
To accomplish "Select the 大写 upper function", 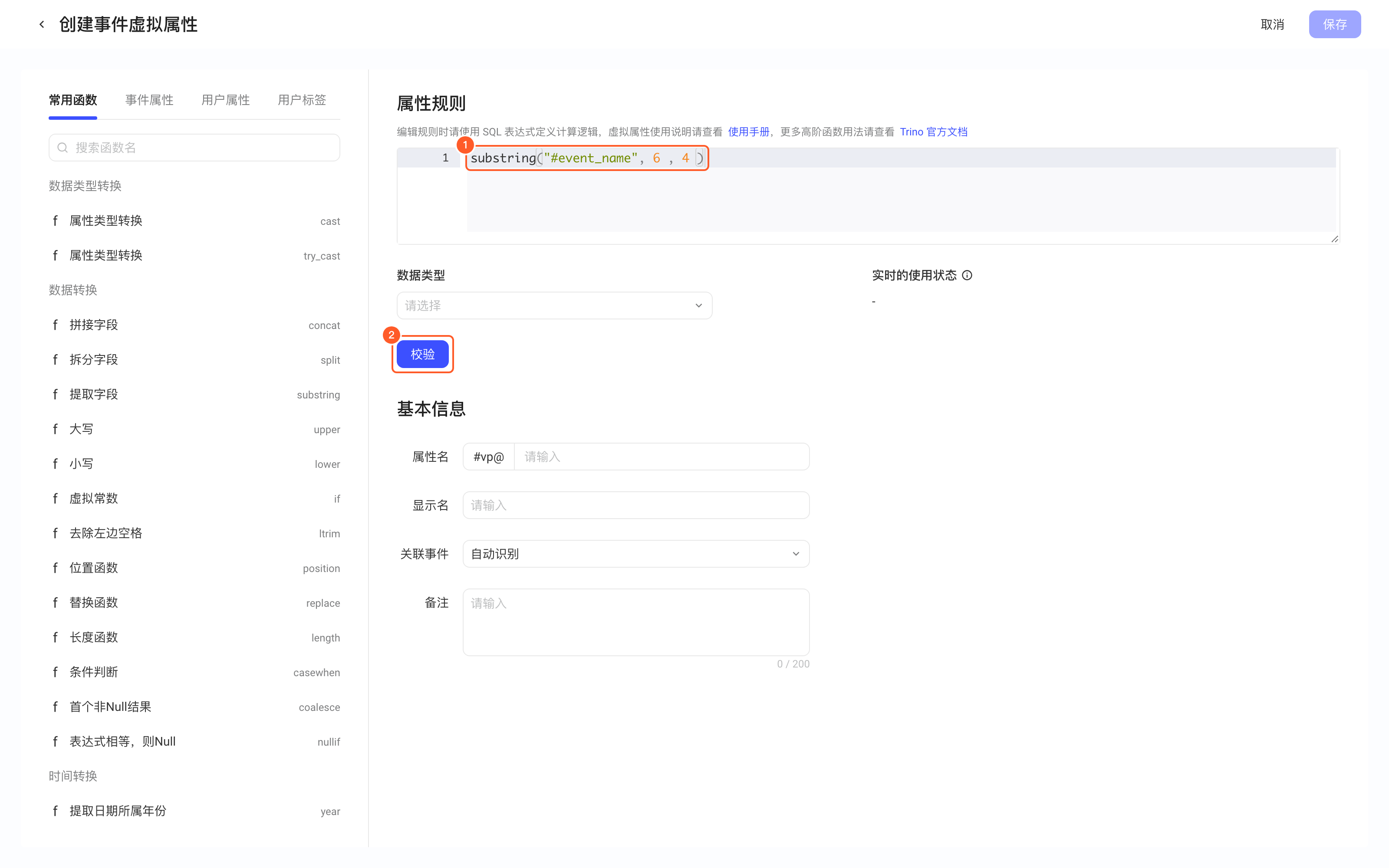I will pos(194,429).
